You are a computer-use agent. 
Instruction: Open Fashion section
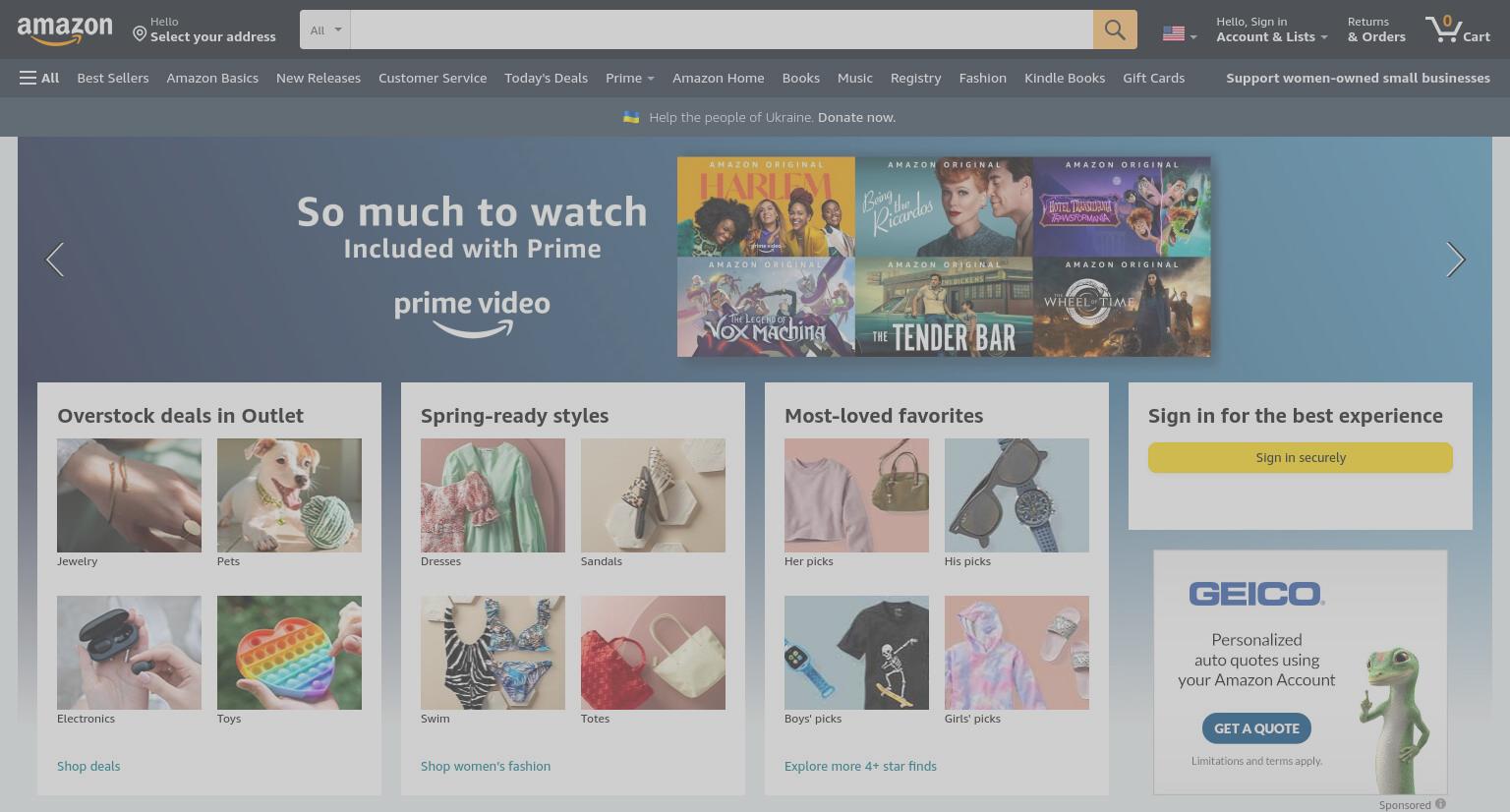982,78
